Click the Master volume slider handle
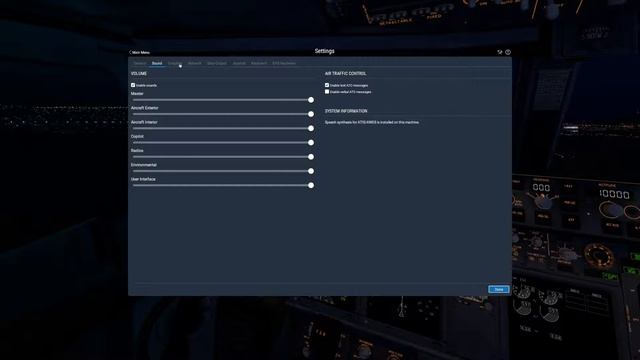 (x=311, y=100)
